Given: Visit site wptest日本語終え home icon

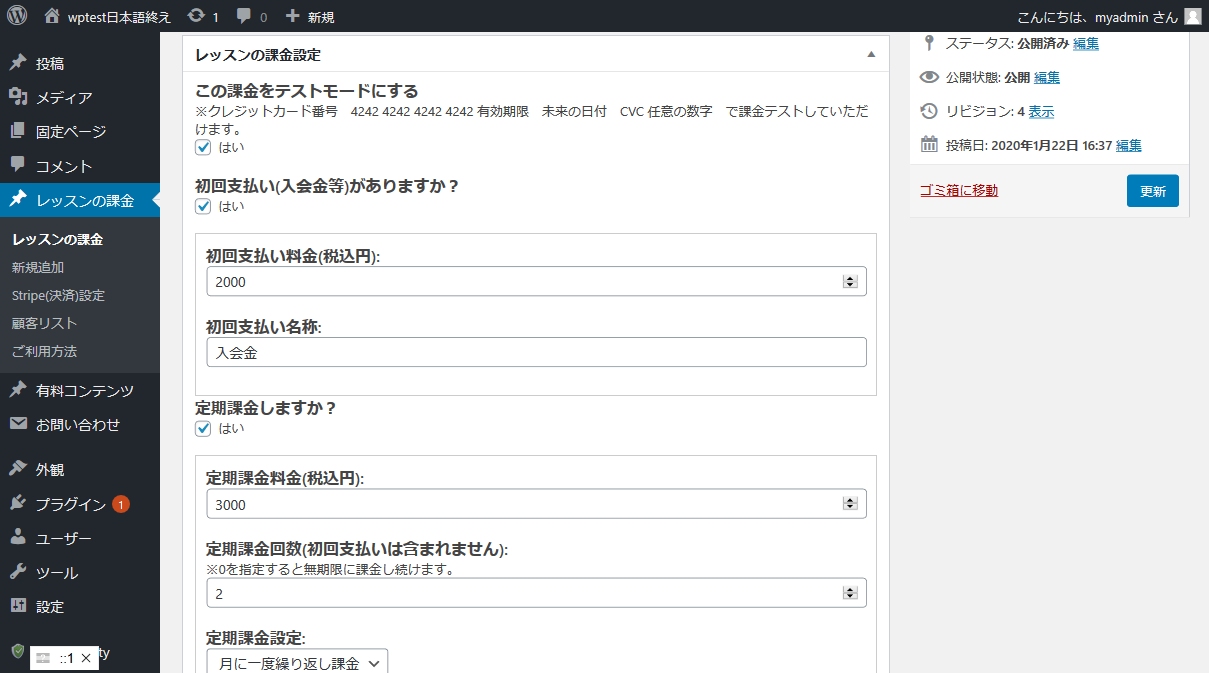Looking at the screenshot, I should click(x=52, y=16).
